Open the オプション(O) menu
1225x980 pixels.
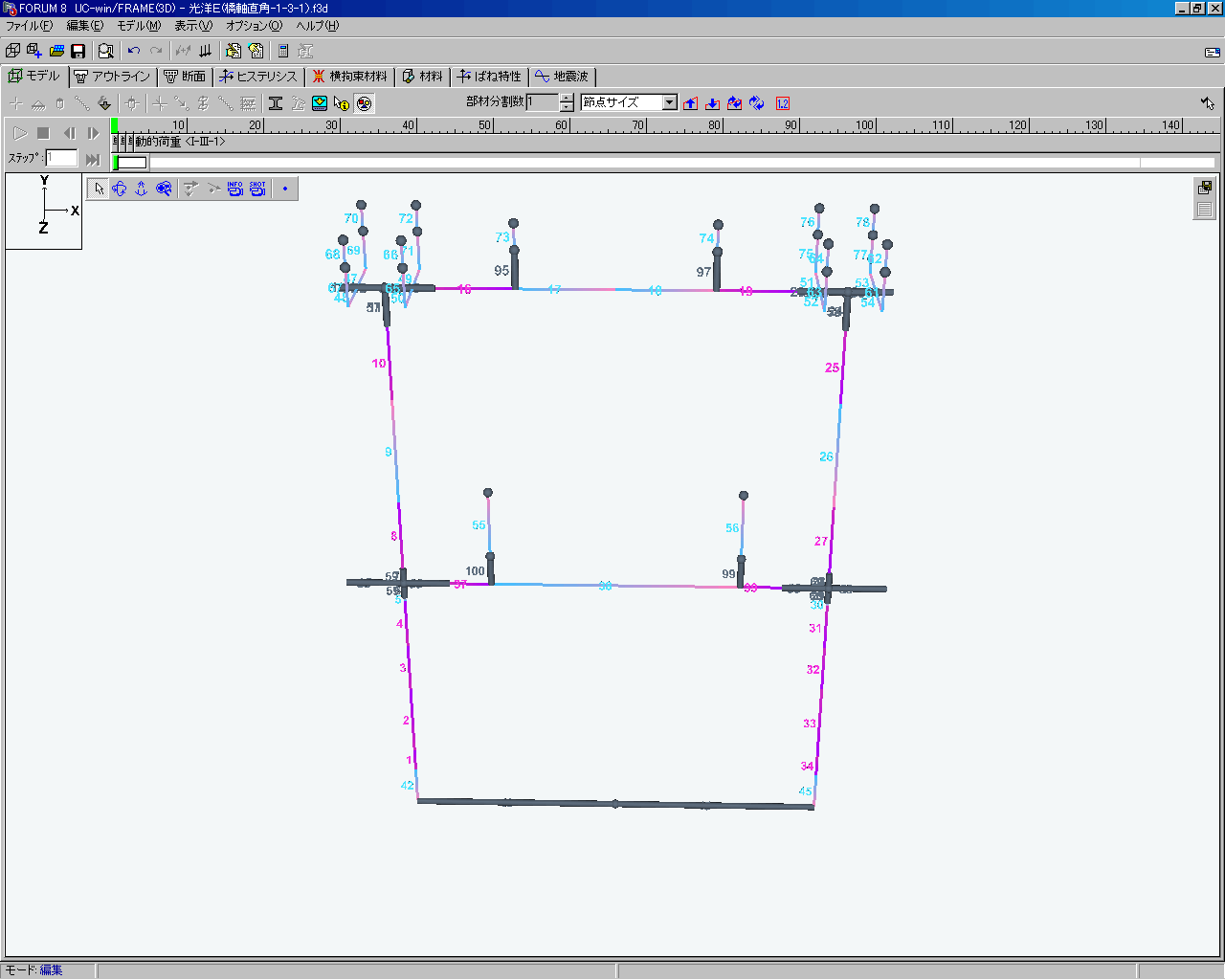[254, 26]
